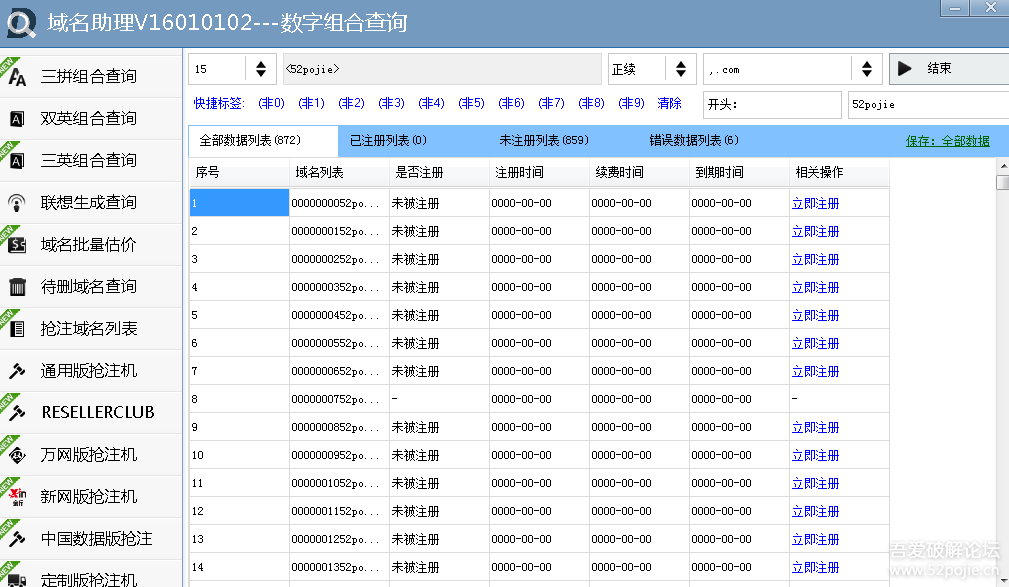Open the 三拼组合查询 tool
Screen dimensions: 1009x587
[90, 76]
